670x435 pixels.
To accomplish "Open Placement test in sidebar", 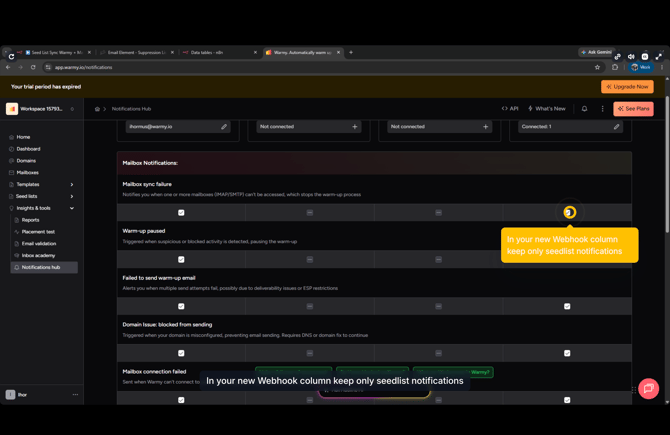I will pyautogui.click(x=38, y=232).
